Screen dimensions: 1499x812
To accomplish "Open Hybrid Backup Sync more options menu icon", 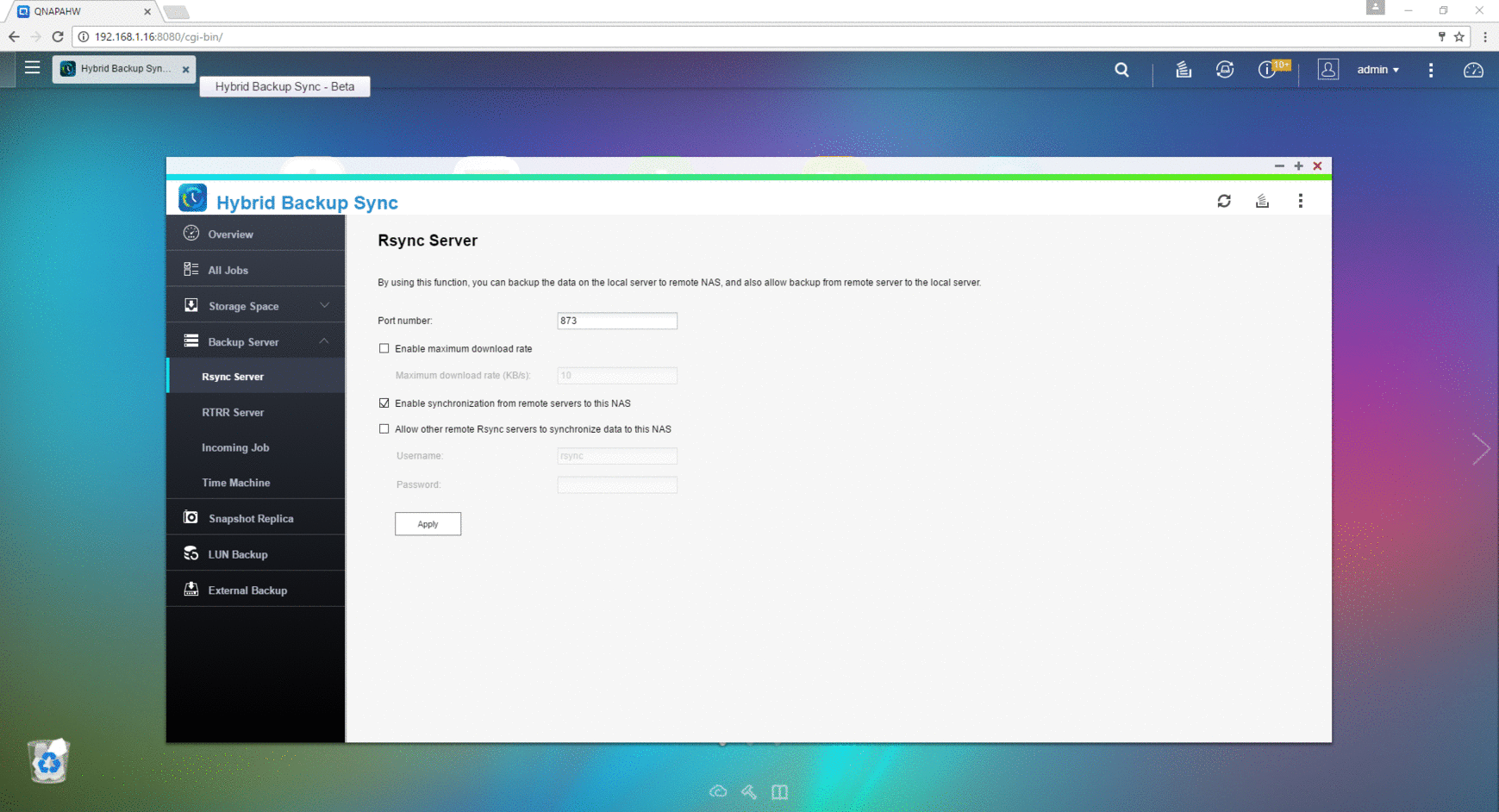I will pyautogui.click(x=1300, y=201).
